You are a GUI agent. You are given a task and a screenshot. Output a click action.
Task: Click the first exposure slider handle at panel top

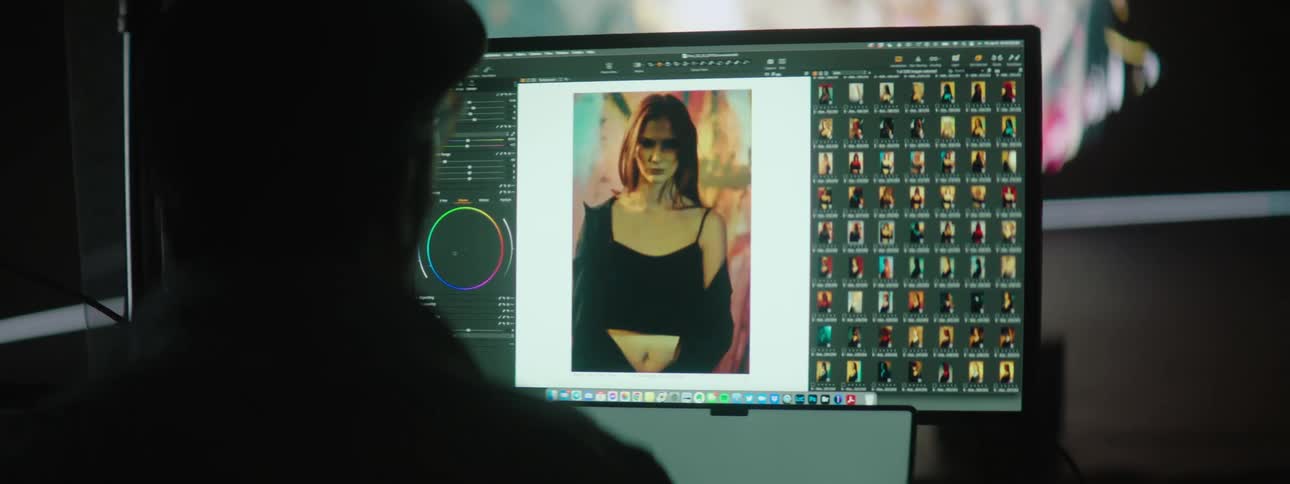pos(471,101)
